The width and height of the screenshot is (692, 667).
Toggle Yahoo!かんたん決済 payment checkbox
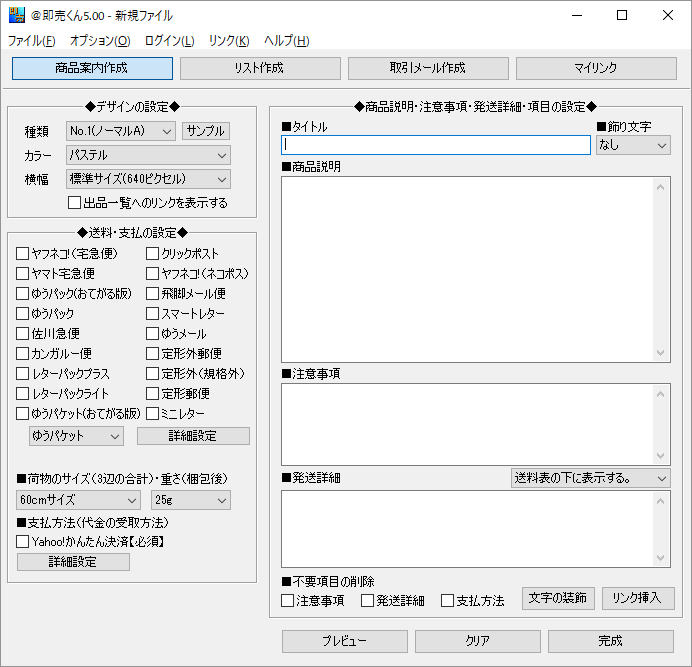click(23, 542)
